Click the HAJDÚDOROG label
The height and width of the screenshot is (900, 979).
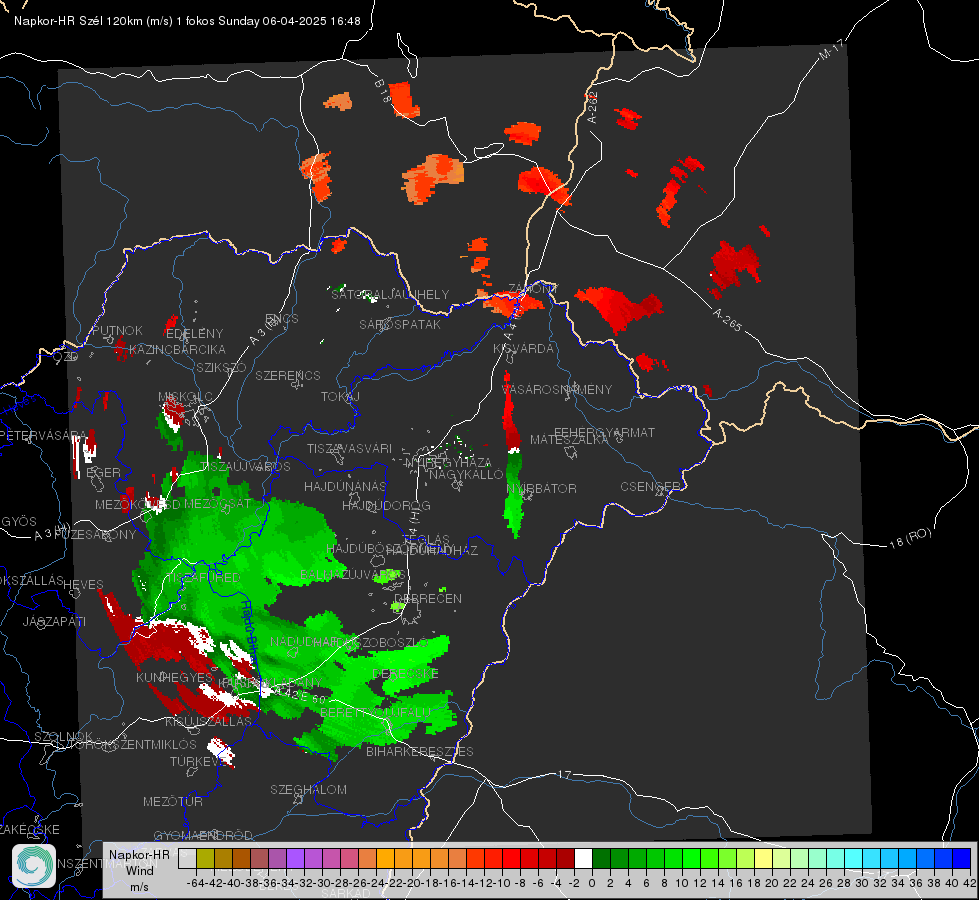pos(386,505)
